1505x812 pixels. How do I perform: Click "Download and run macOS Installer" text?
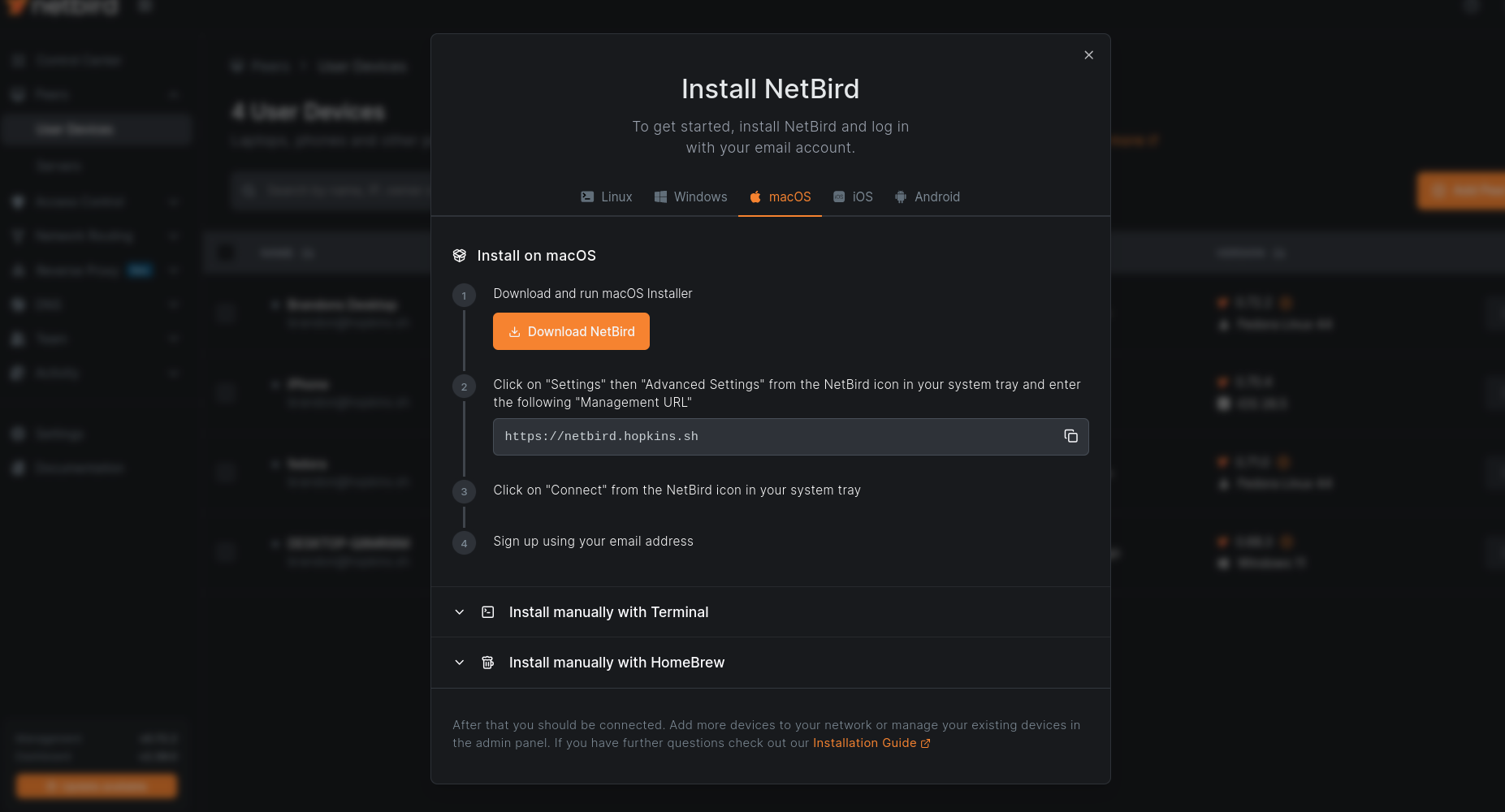[593, 293]
